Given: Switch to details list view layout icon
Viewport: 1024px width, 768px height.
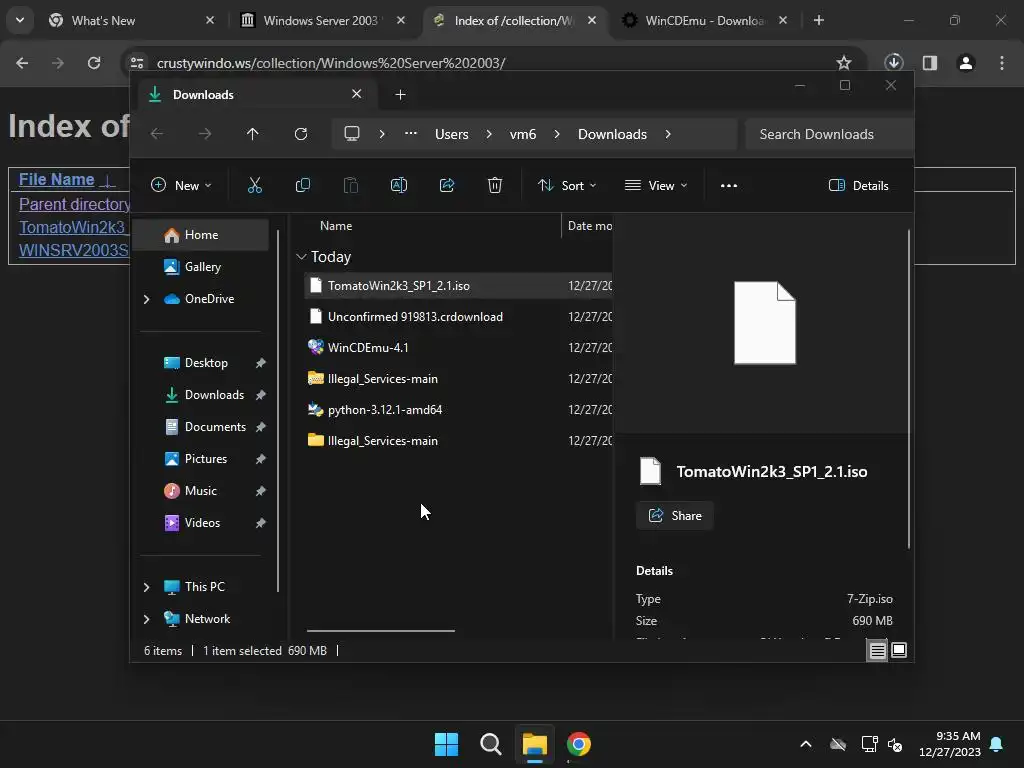Looking at the screenshot, I should click(877, 650).
